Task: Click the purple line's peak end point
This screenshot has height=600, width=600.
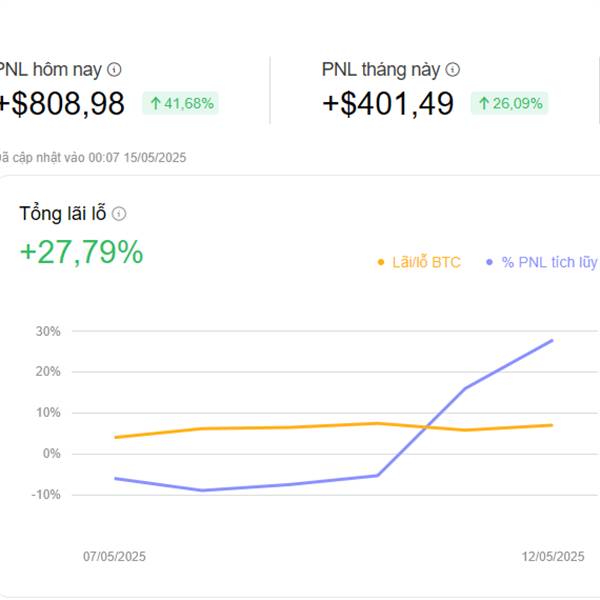Action: pyautogui.click(x=552, y=340)
